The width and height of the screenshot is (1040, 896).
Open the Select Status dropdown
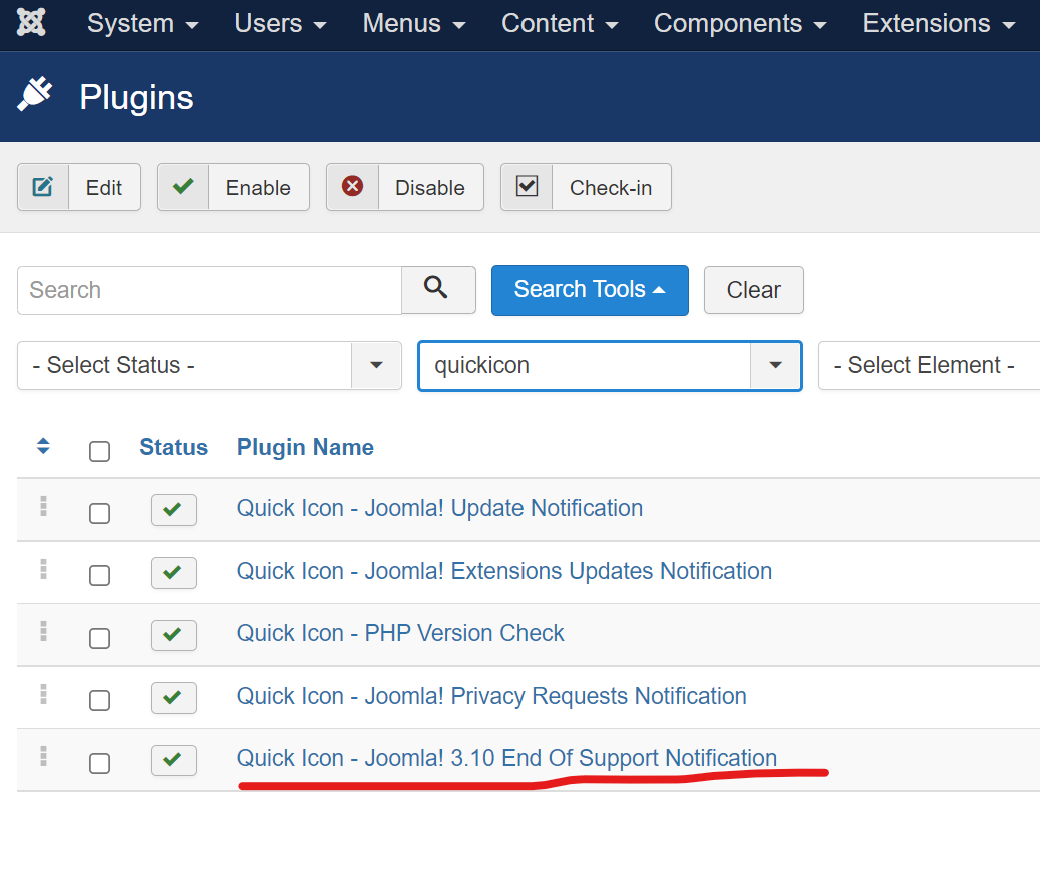click(x=209, y=365)
